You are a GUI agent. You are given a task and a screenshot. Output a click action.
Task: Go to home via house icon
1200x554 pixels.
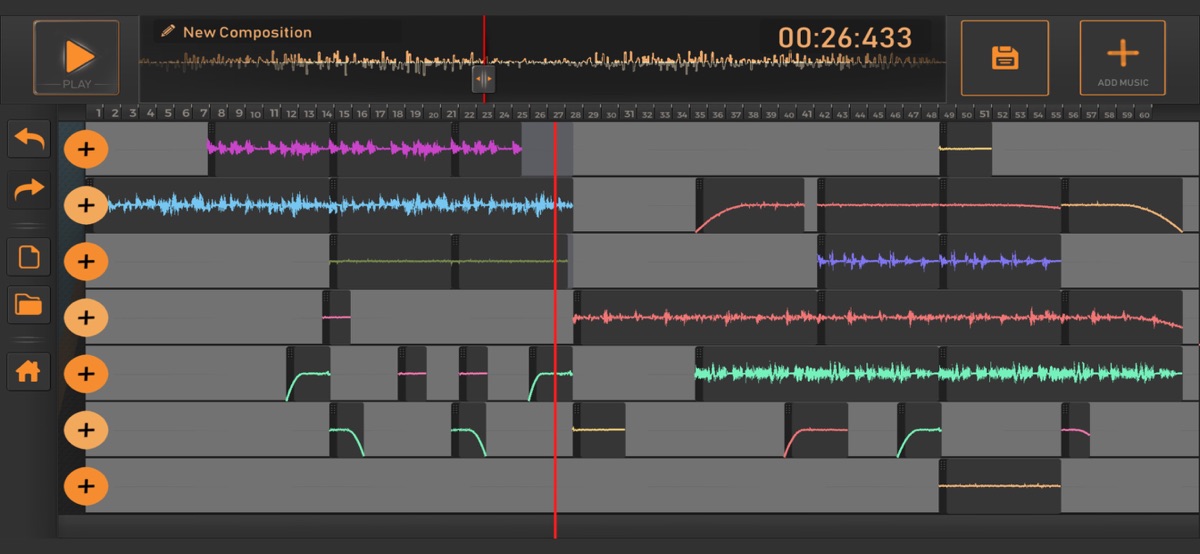click(29, 372)
